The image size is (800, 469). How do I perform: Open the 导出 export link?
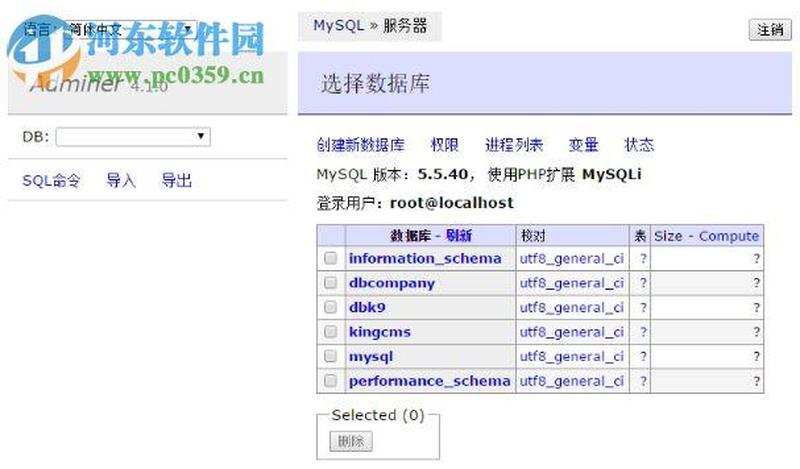[177, 181]
